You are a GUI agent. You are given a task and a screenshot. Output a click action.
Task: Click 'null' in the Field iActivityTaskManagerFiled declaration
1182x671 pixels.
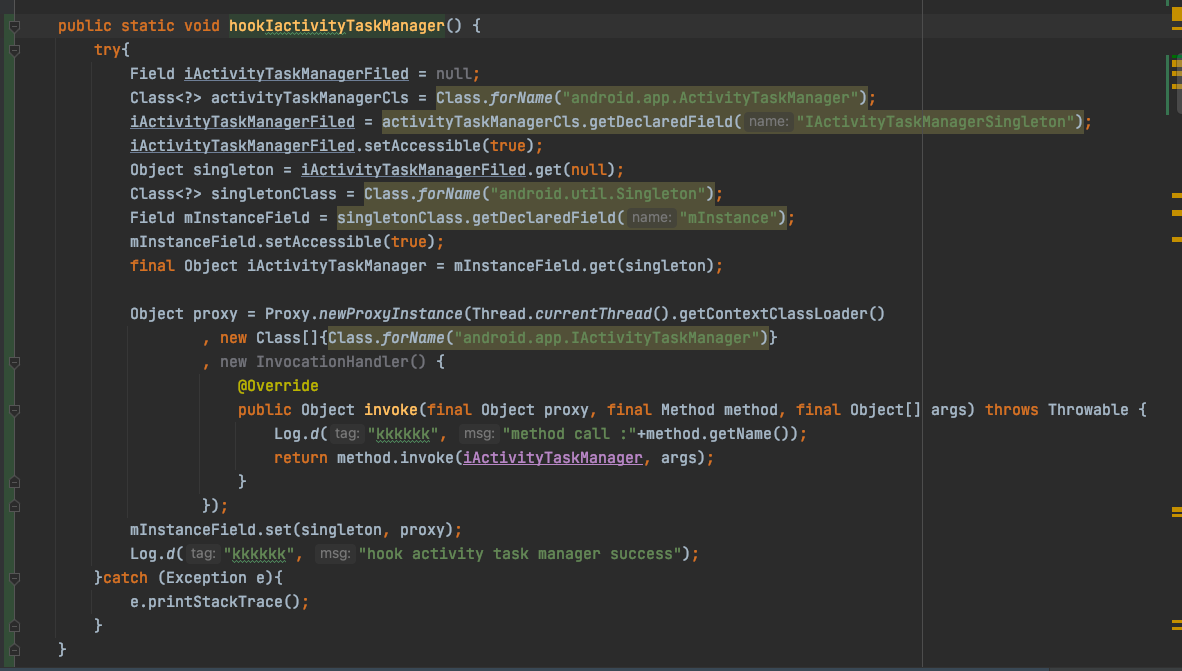click(454, 74)
